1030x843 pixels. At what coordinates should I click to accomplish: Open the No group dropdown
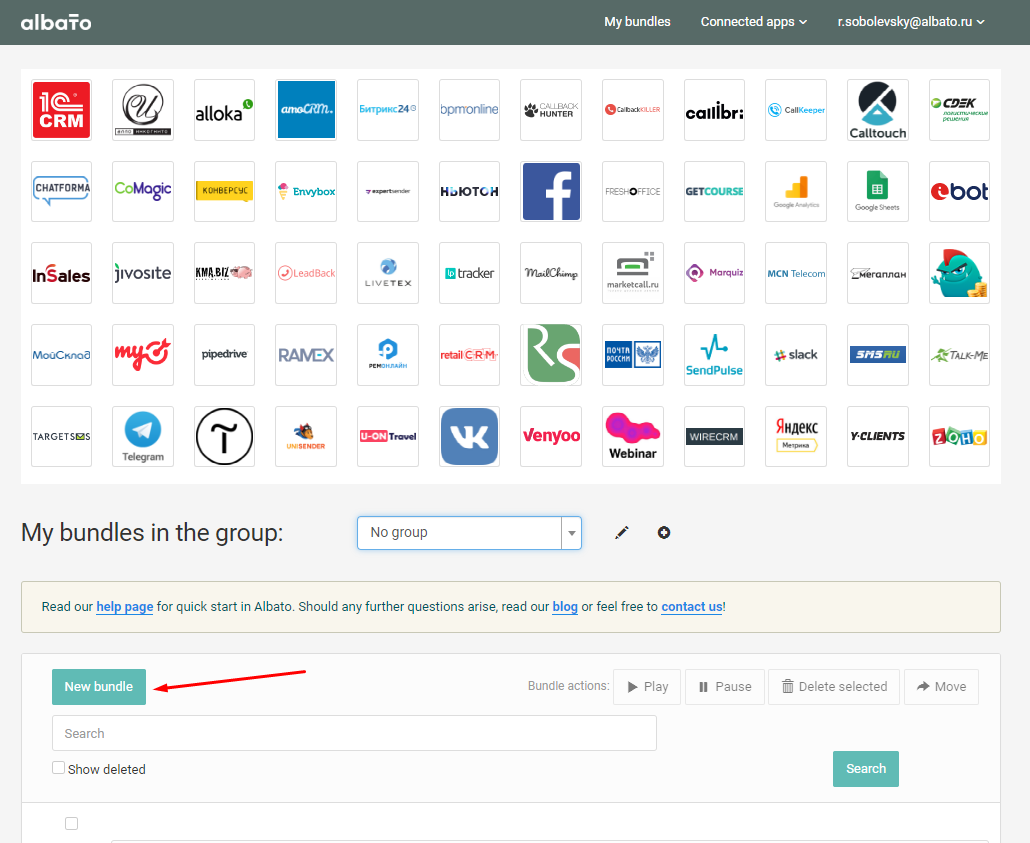tap(469, 533)
